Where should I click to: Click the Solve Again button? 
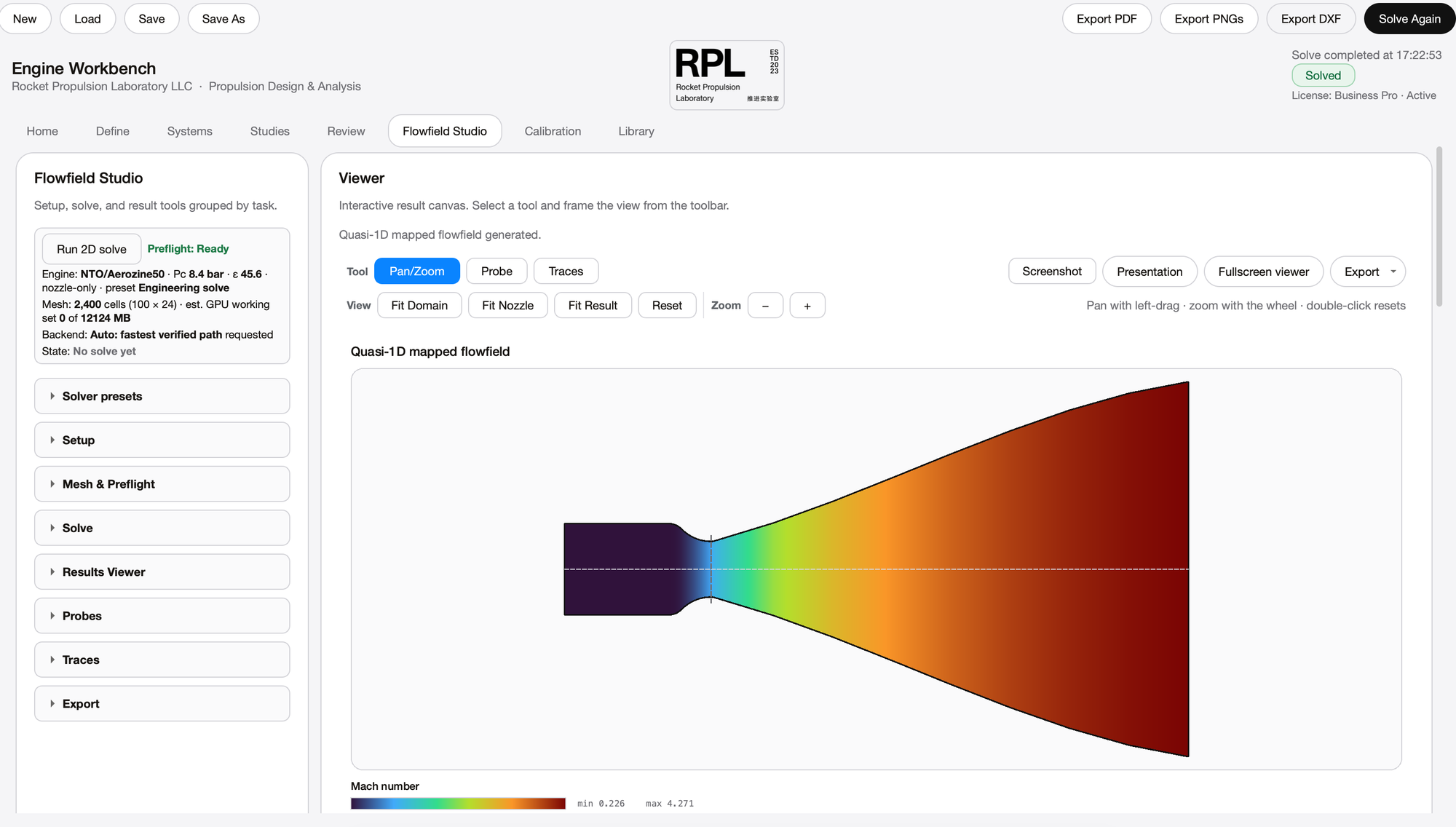tap(1409, 19)
